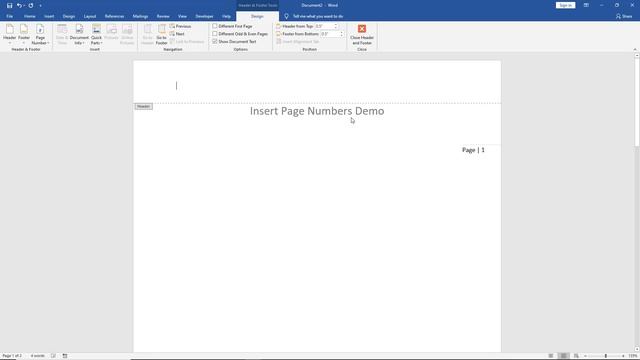Click the Tell me lightbulb search box
Image resolution: width=640 pixels, height=360 pixels.
pos(313,16)
